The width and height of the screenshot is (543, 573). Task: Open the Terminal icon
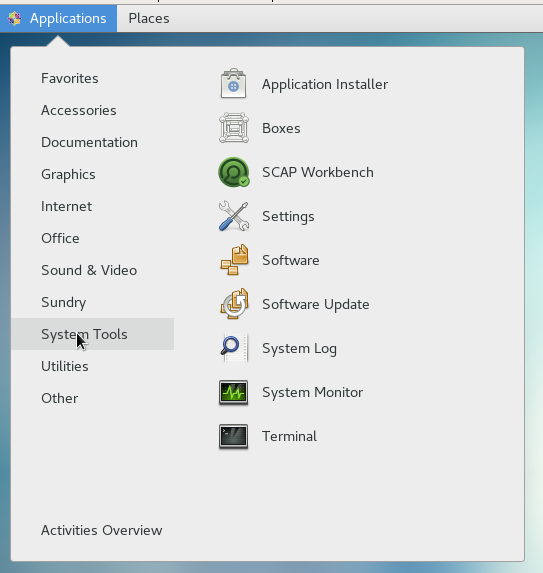233,436
